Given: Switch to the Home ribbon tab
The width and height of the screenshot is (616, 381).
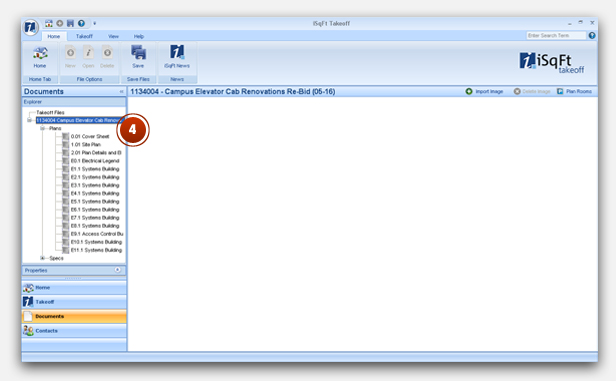Looking at the screenshot, I should click(54, 36).
